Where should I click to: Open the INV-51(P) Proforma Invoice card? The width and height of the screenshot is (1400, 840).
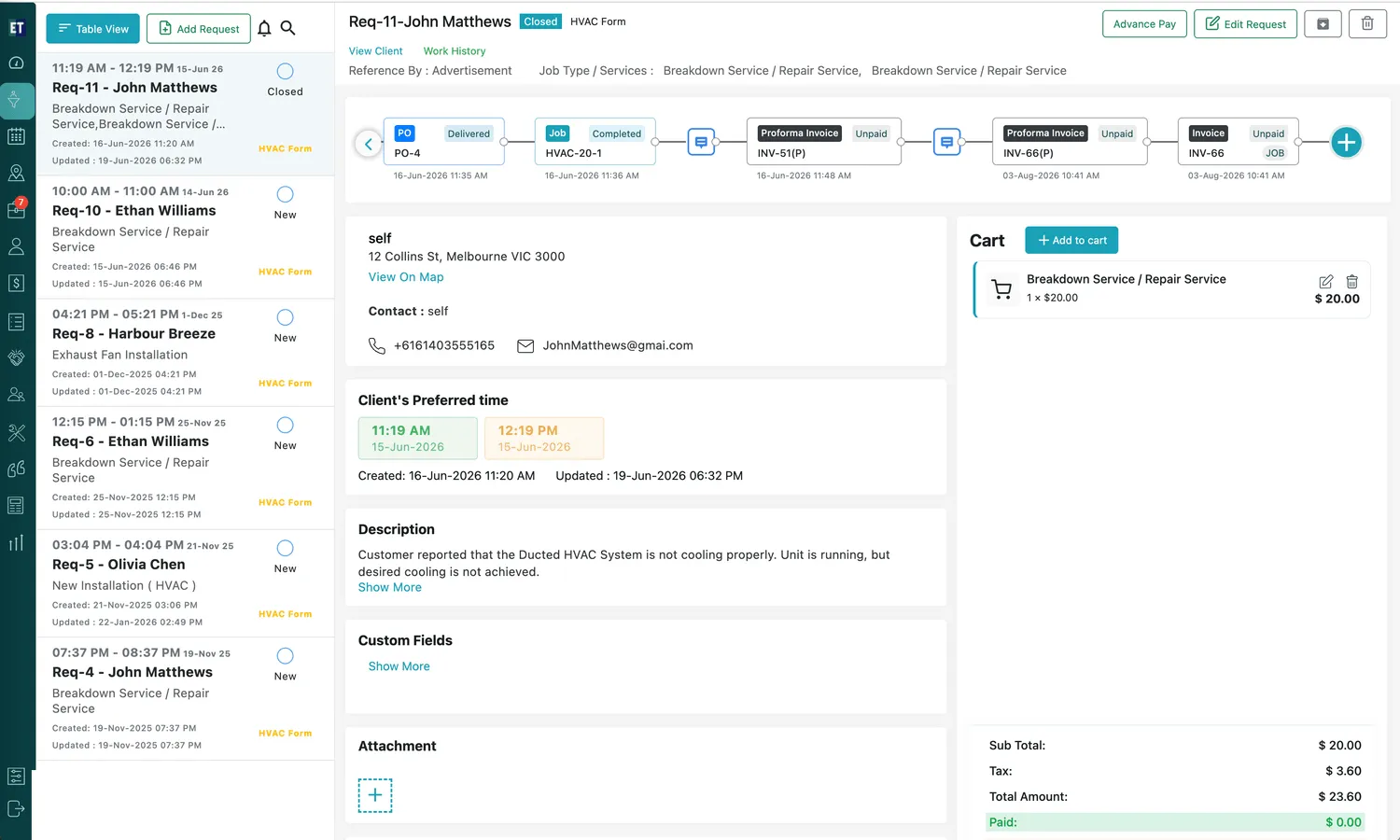[x=824, y=142]
